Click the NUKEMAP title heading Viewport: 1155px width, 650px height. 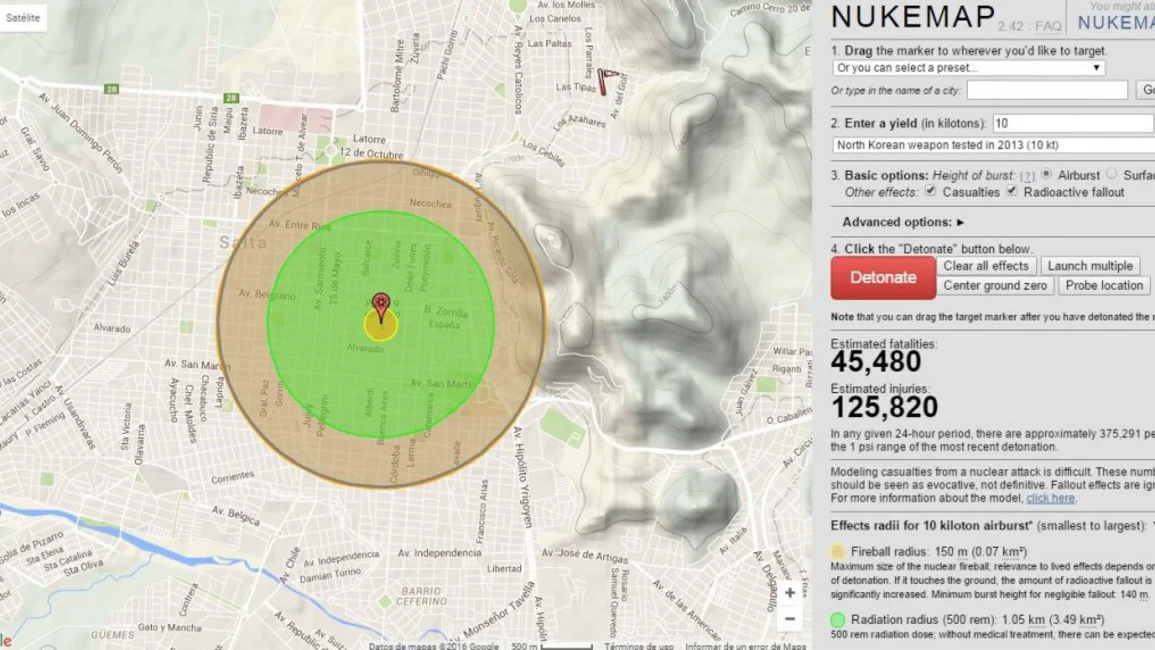(913, 17)
